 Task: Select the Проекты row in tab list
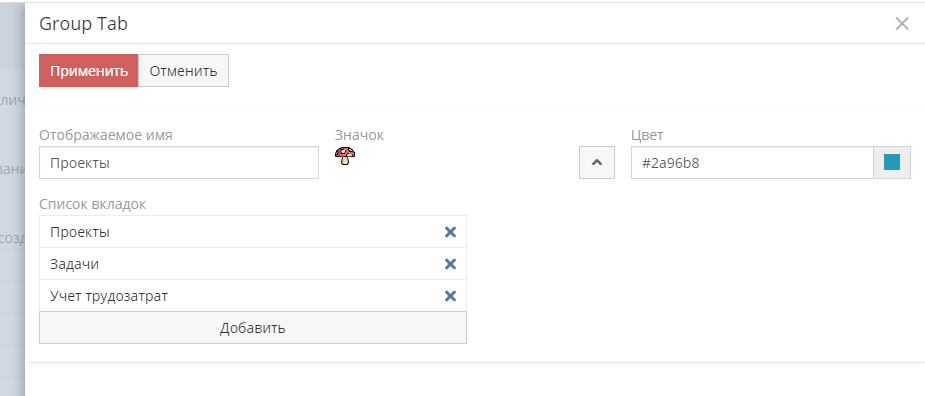pos(253,232)
